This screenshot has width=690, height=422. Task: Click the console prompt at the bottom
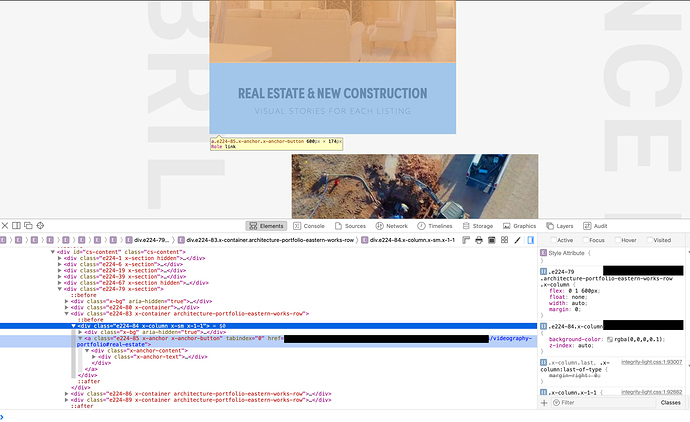(345, 416)
